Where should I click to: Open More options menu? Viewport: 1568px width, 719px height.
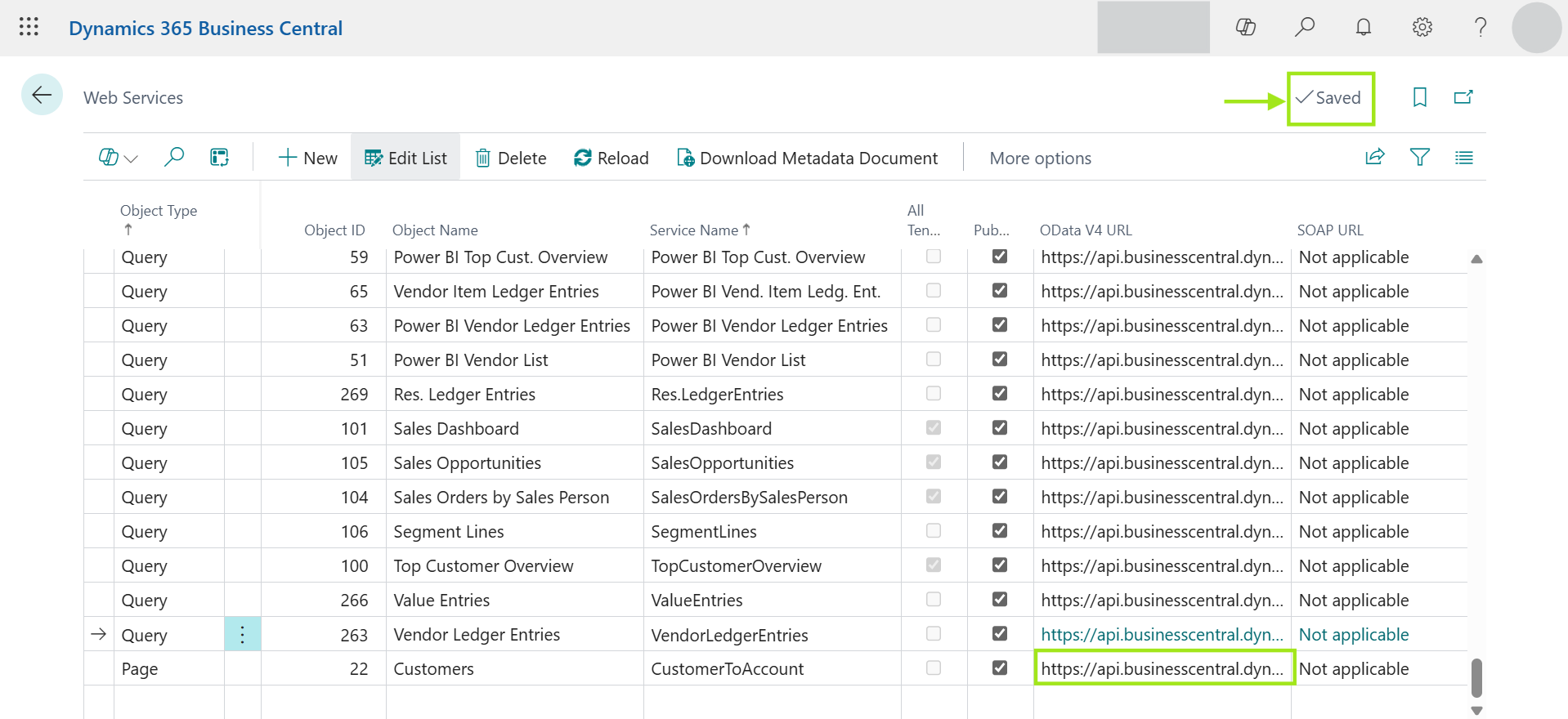pyautogui.click(x=1040, y=158)
